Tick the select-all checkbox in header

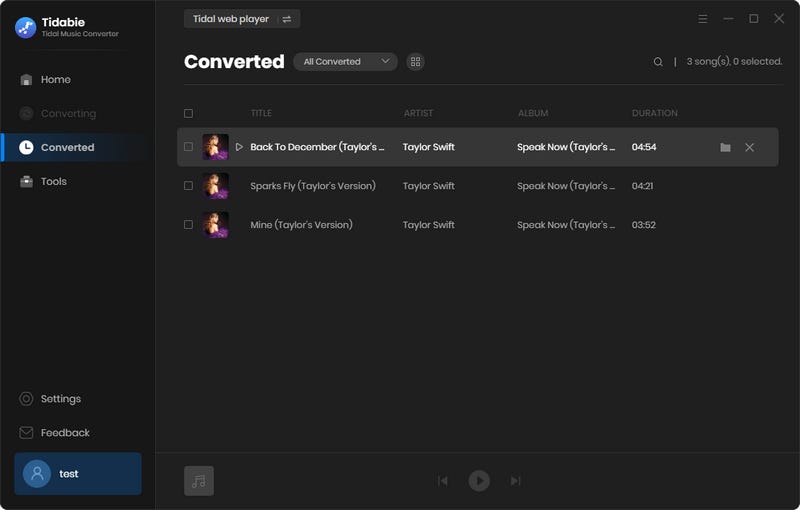[x=188, y=113]
